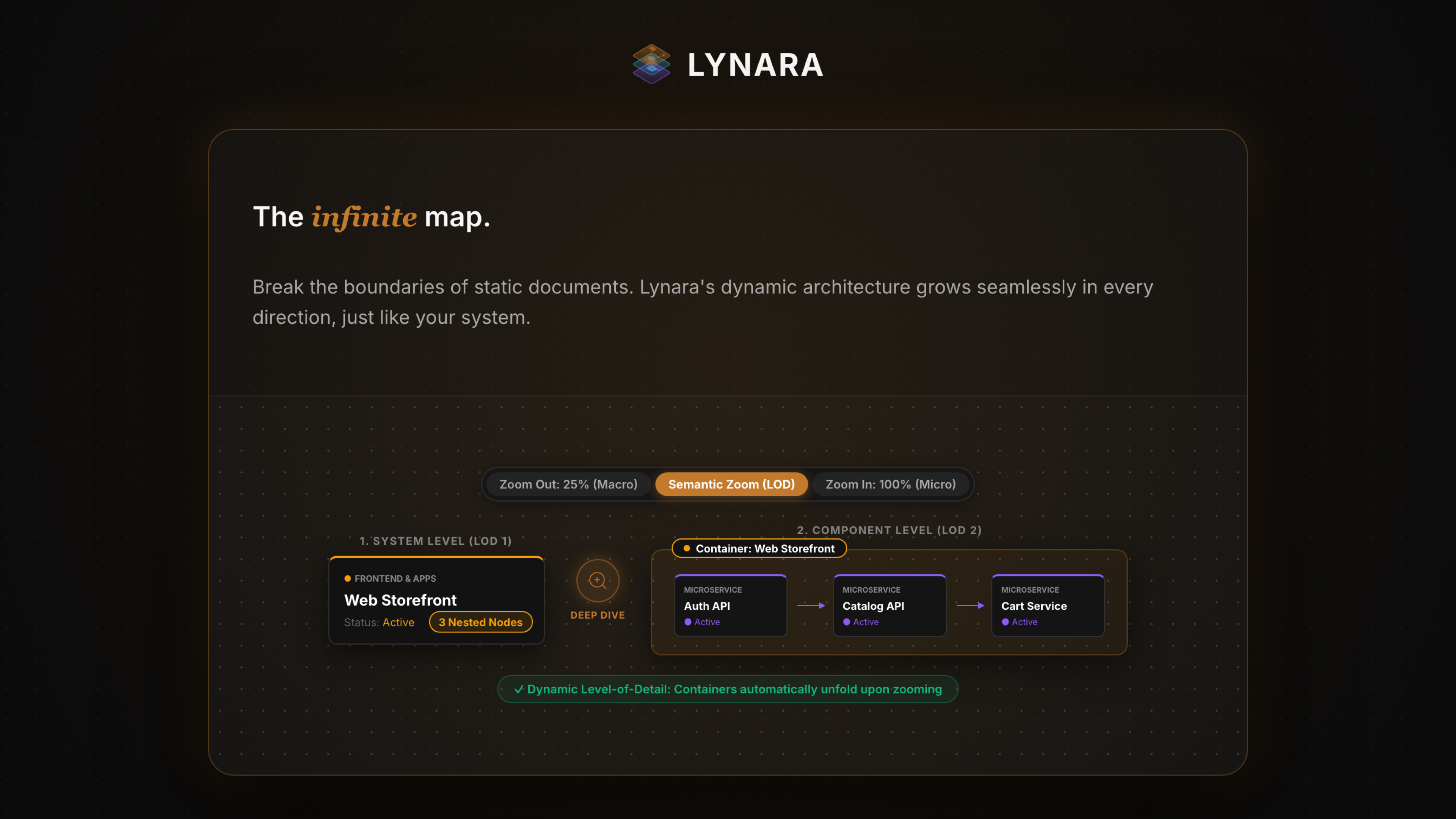The image size is (1456, 819).
Task: Click the LYNARA brand wordmark
Action: pyautogui.click(x=755, y=65)
